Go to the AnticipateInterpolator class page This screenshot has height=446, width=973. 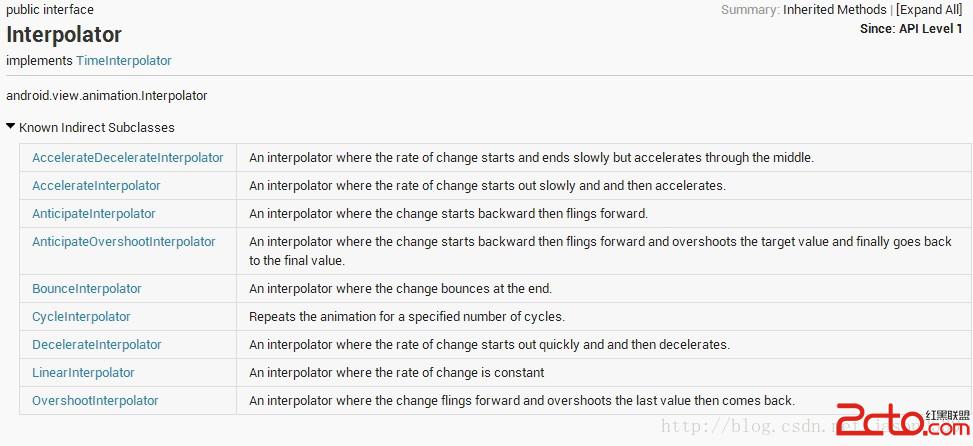[94, 214]
